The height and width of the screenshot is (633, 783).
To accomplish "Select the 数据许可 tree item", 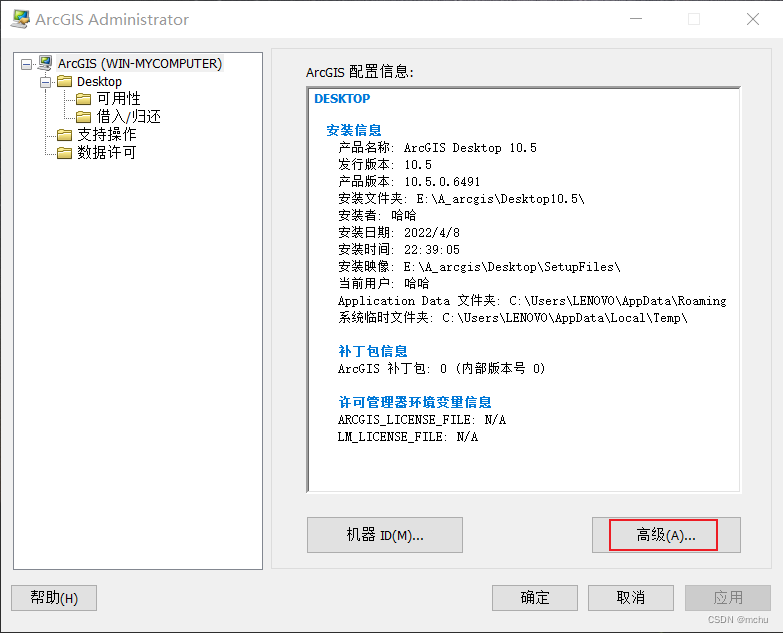I will 106,152.
